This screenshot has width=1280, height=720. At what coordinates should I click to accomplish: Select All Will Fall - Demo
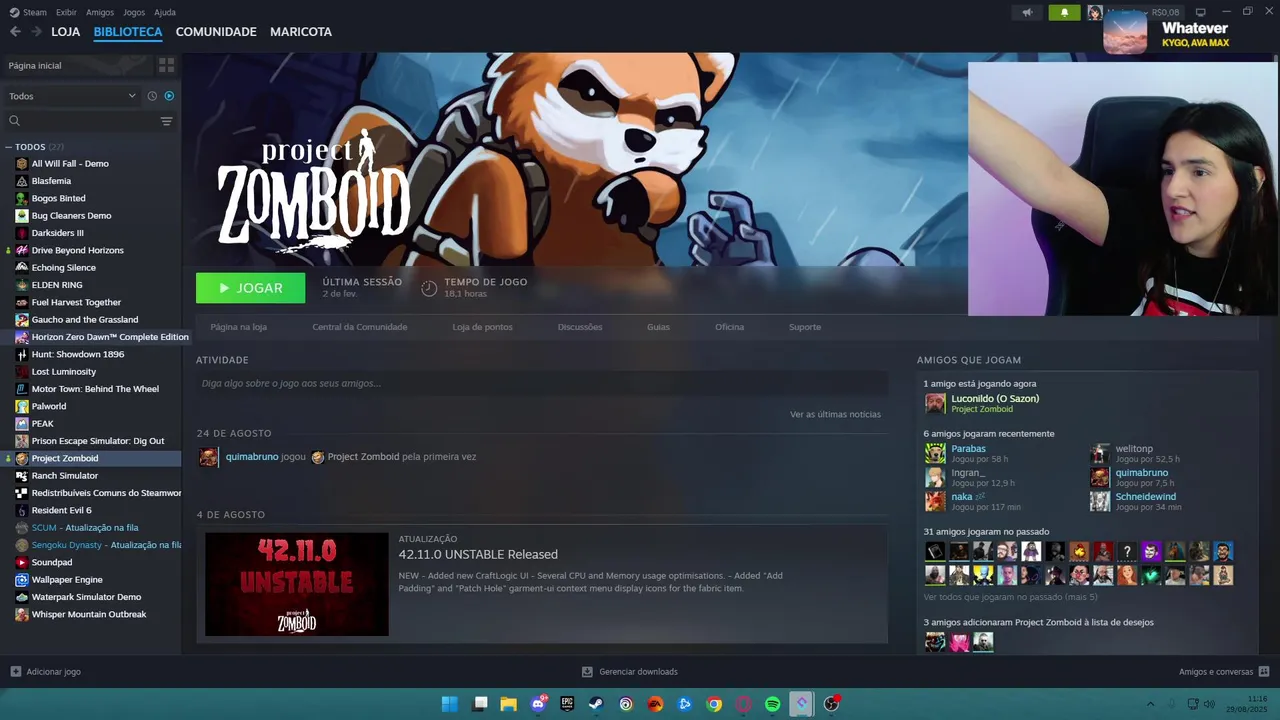pyautogui.click(x=70, y=164)
